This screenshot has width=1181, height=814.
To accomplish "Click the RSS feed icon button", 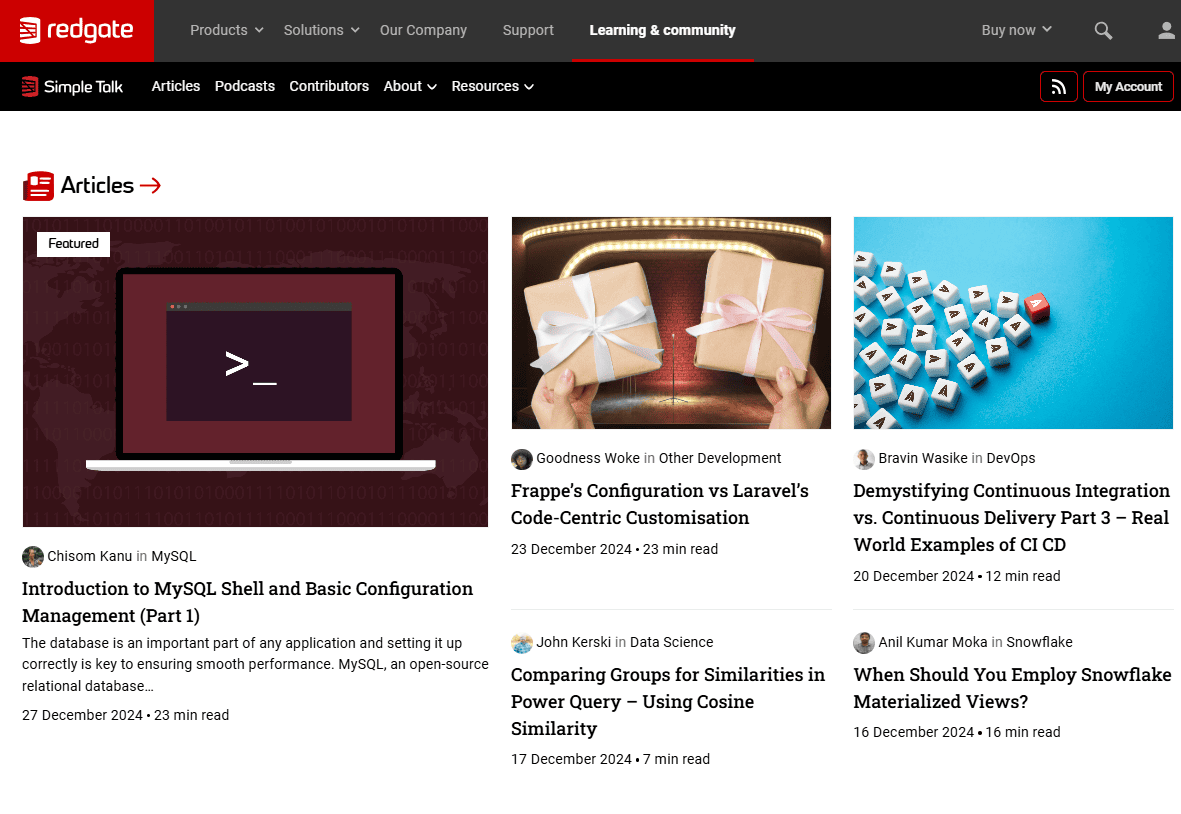I will pyautogui.click(x=1058, y=87).
